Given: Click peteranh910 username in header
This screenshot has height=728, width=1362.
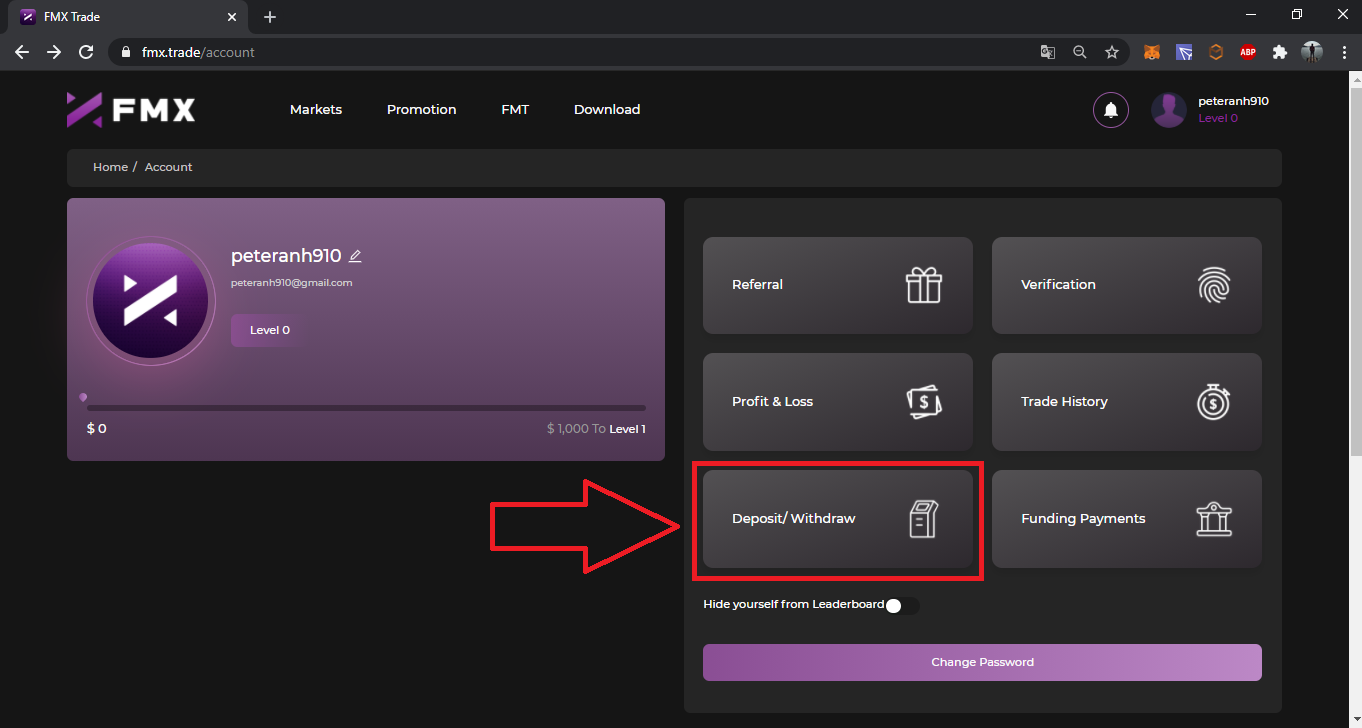Looking at the screenshot, I should 1233,101.
